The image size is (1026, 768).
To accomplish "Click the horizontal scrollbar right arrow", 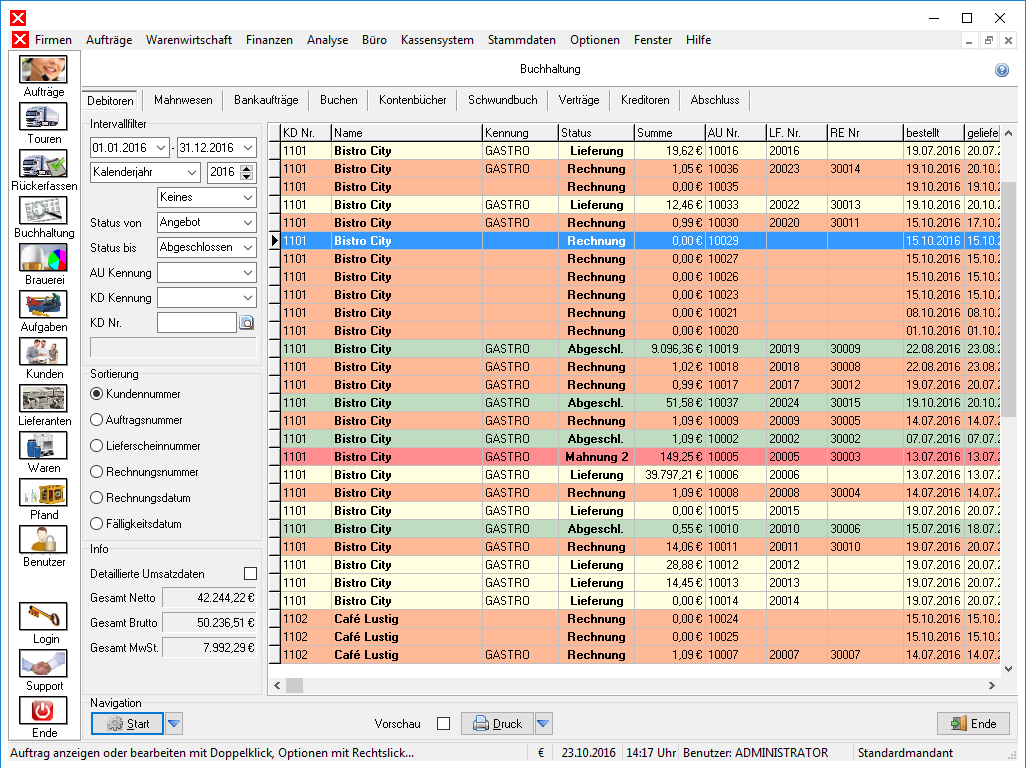I will click(x=991, y=686).
